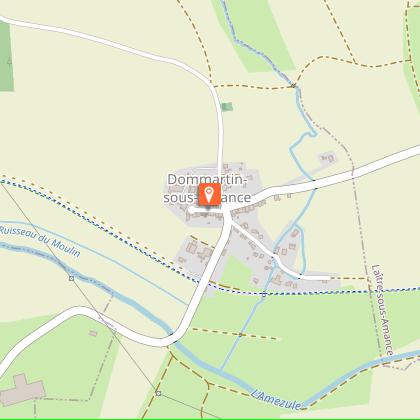The height and width of the screenshot is (420, 420).
Task: Click the large pink building in the bottom-left
Action: tap(22, 389)
